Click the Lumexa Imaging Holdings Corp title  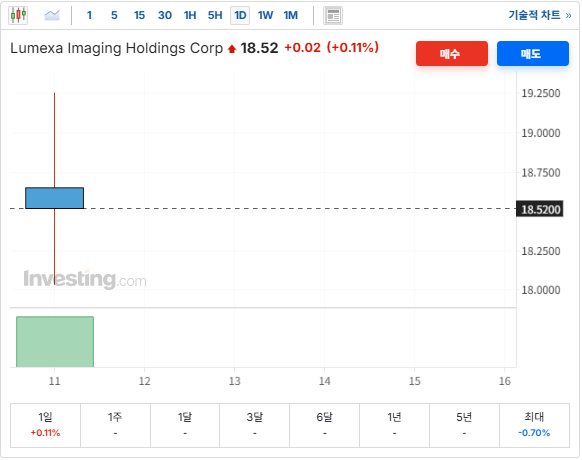pyautogui.click(x=117, y=49)
